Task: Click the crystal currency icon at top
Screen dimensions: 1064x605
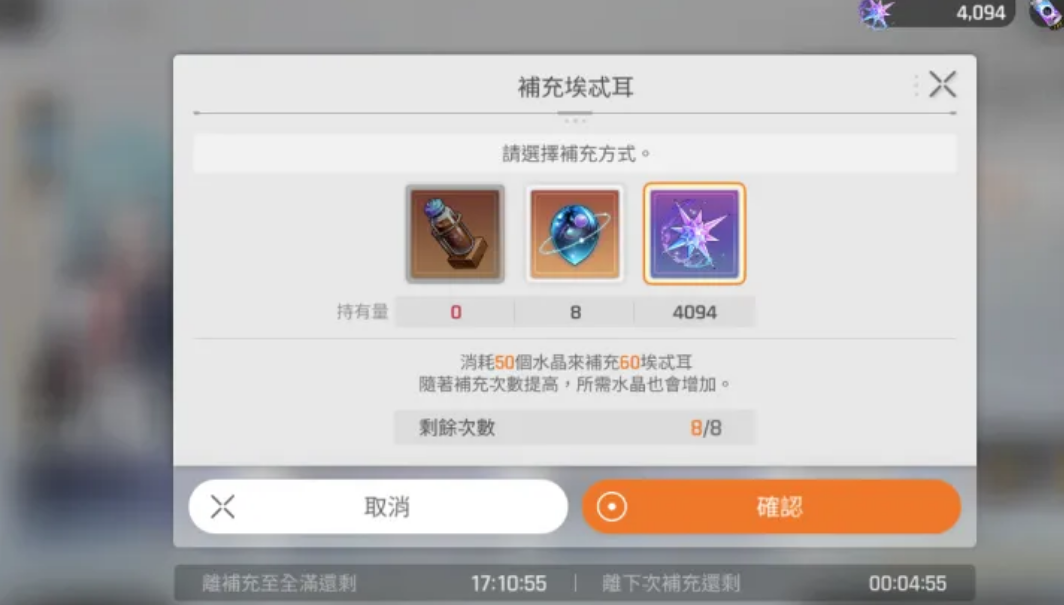Action: coord(875,14)
